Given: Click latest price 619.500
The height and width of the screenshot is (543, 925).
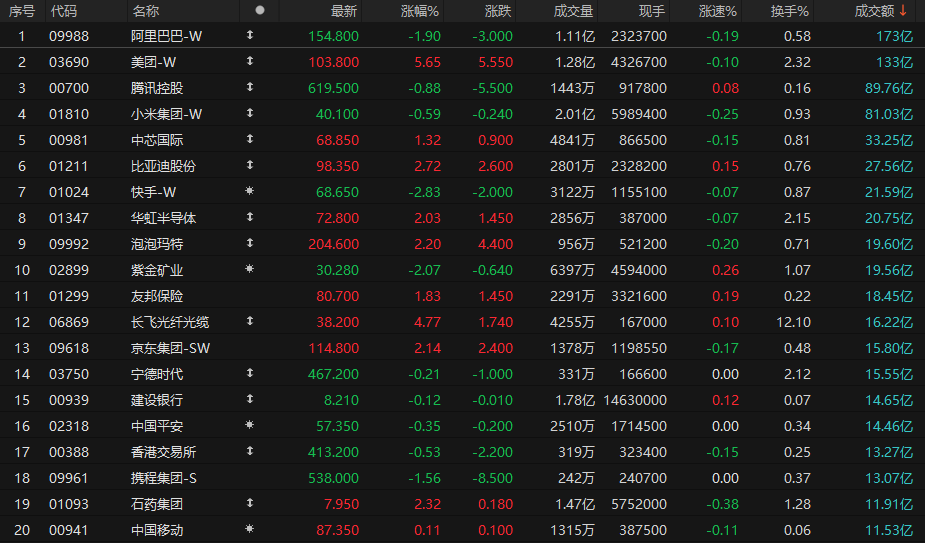Looking at the screenshot, I should tap(333, 88).
